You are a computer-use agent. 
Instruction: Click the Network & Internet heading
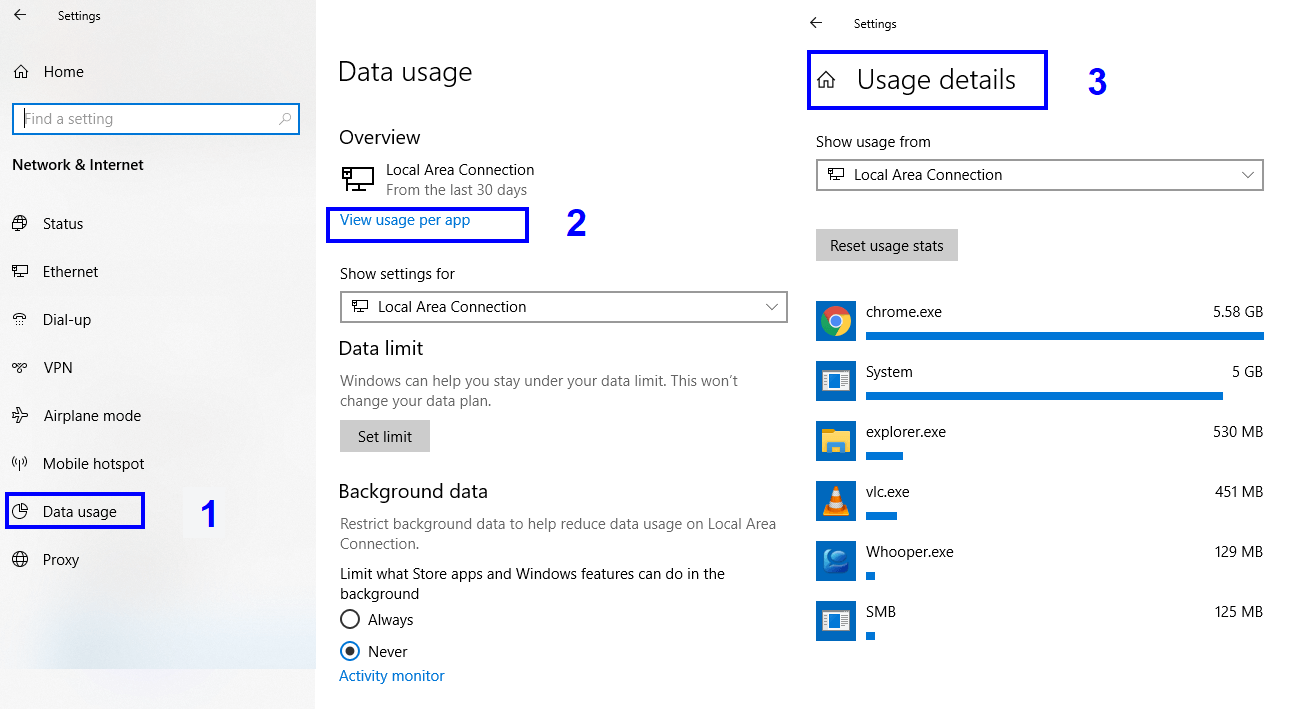pyautogui.click(x=78, y=165)
